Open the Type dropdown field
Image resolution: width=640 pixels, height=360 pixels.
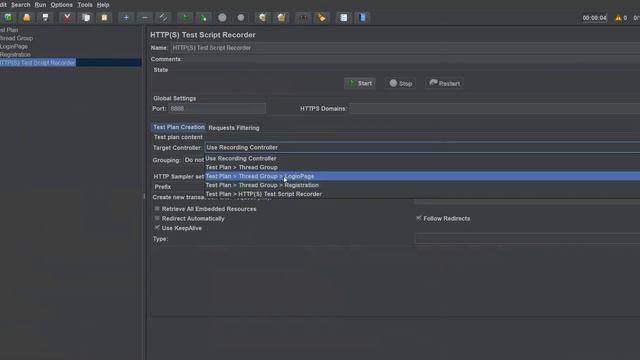pos(527,238)
